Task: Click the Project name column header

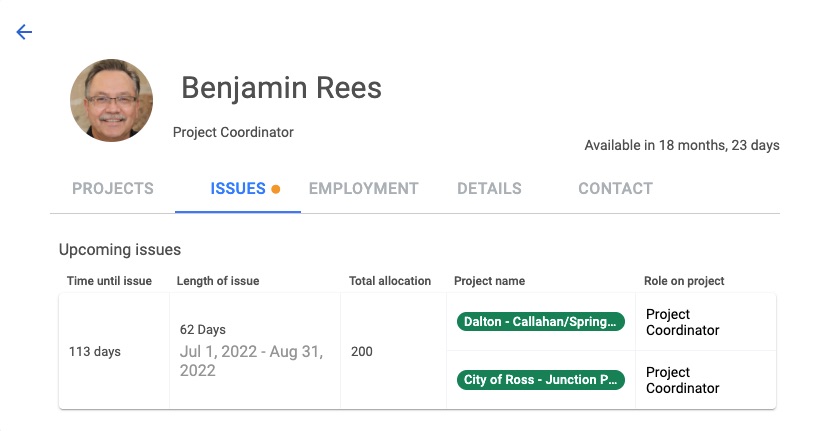Action: pos(490,281)
